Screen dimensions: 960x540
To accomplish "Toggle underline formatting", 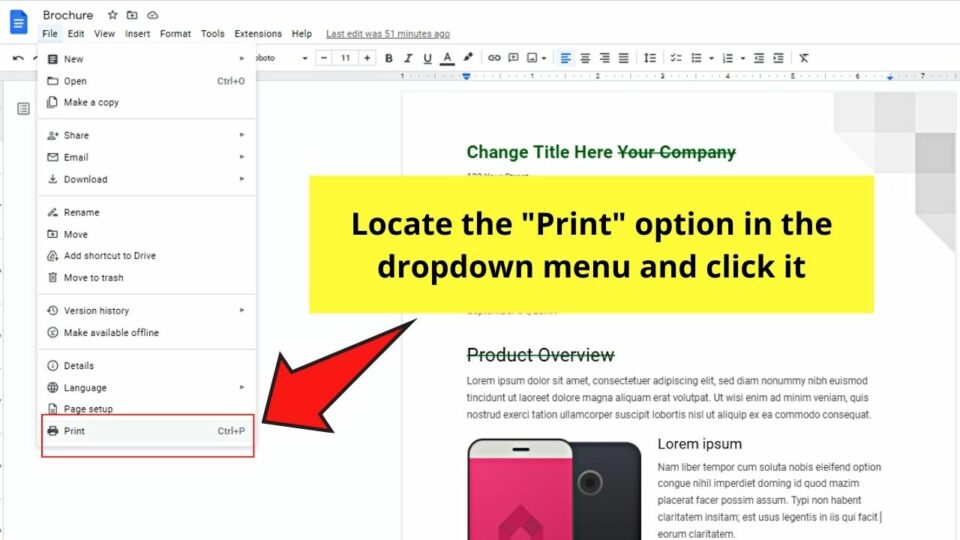I will pyautogui.click(x=427, y=58).
